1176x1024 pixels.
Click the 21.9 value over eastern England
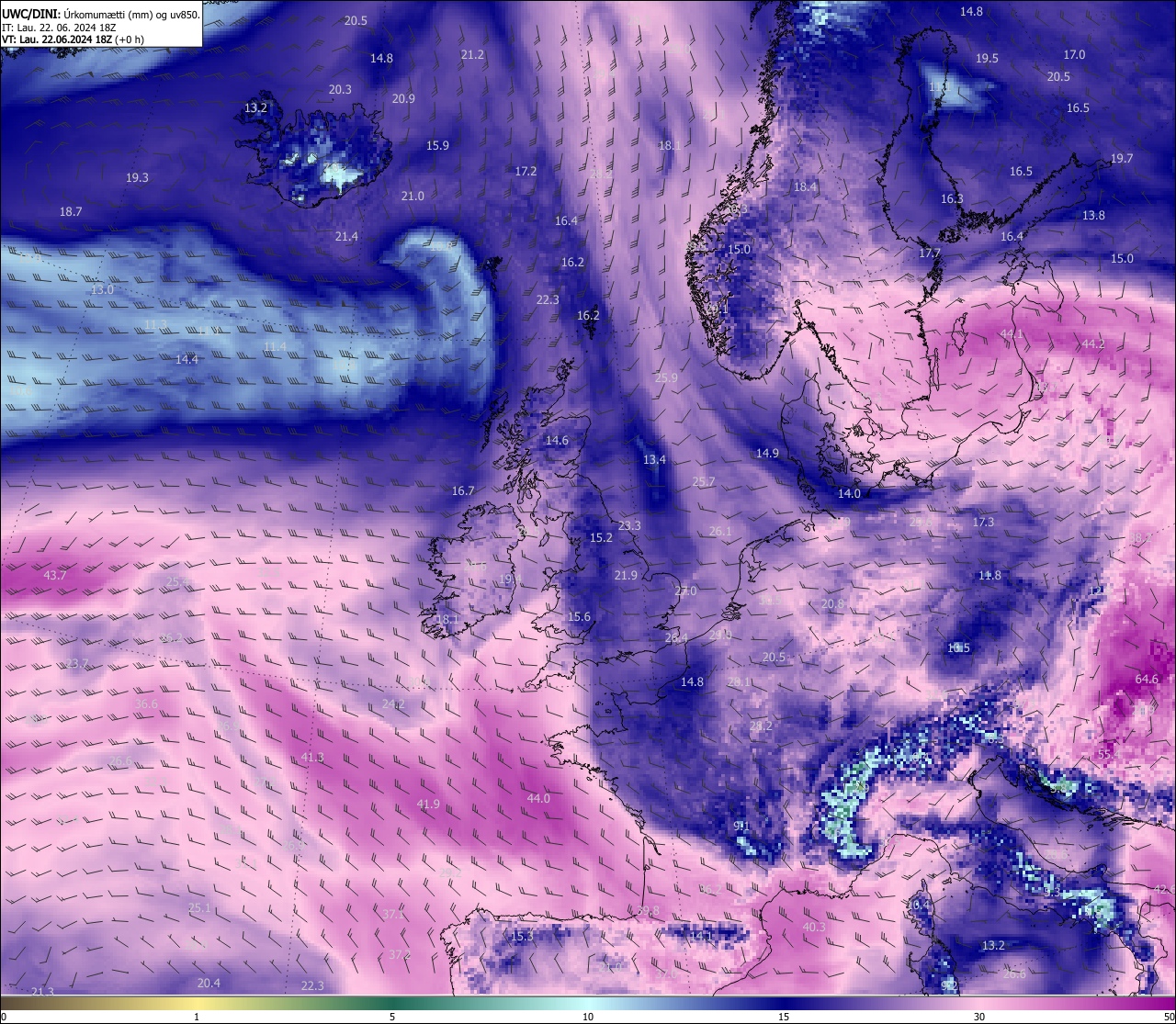click(626, 576)
